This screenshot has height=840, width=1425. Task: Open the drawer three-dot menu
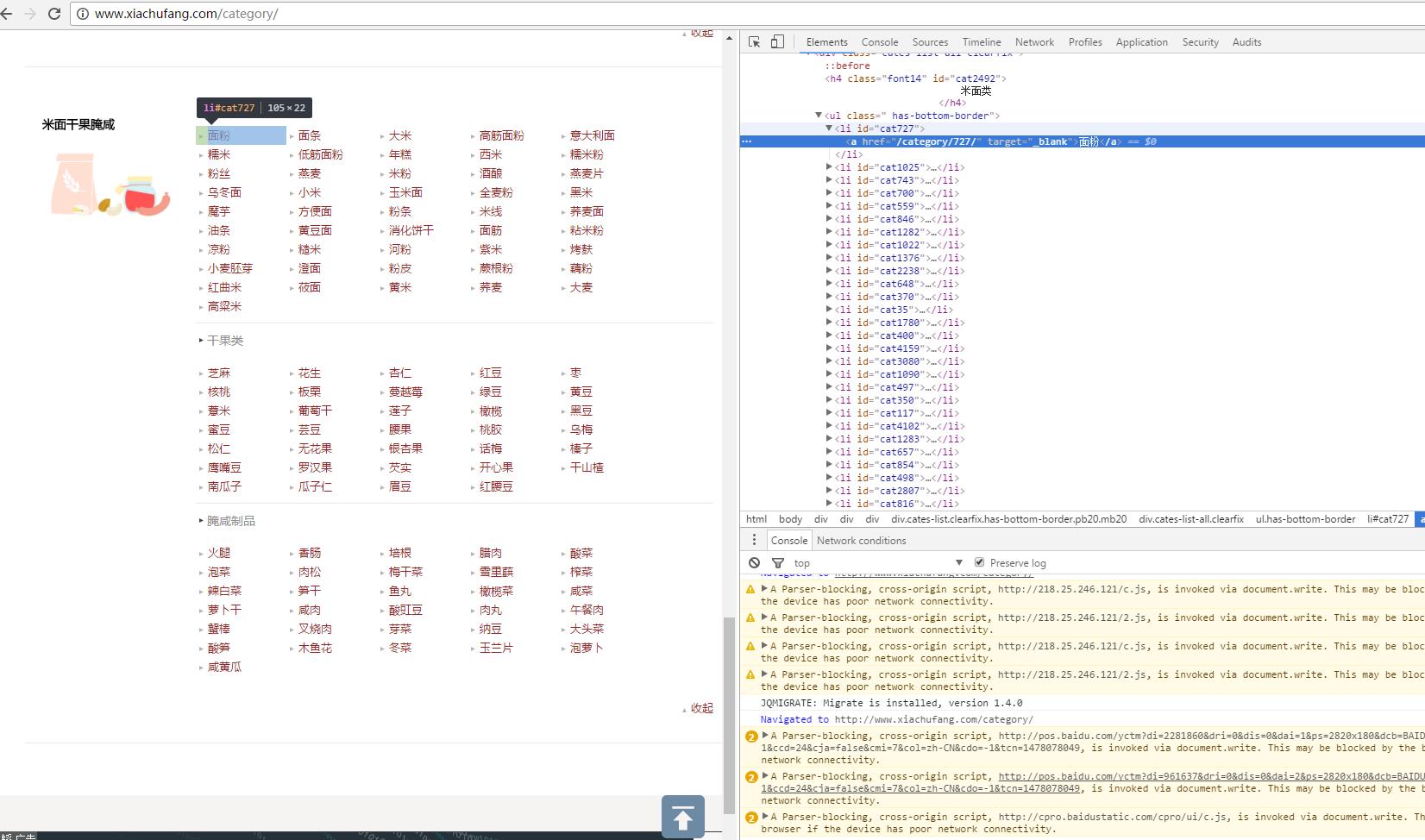click(754, 540)
